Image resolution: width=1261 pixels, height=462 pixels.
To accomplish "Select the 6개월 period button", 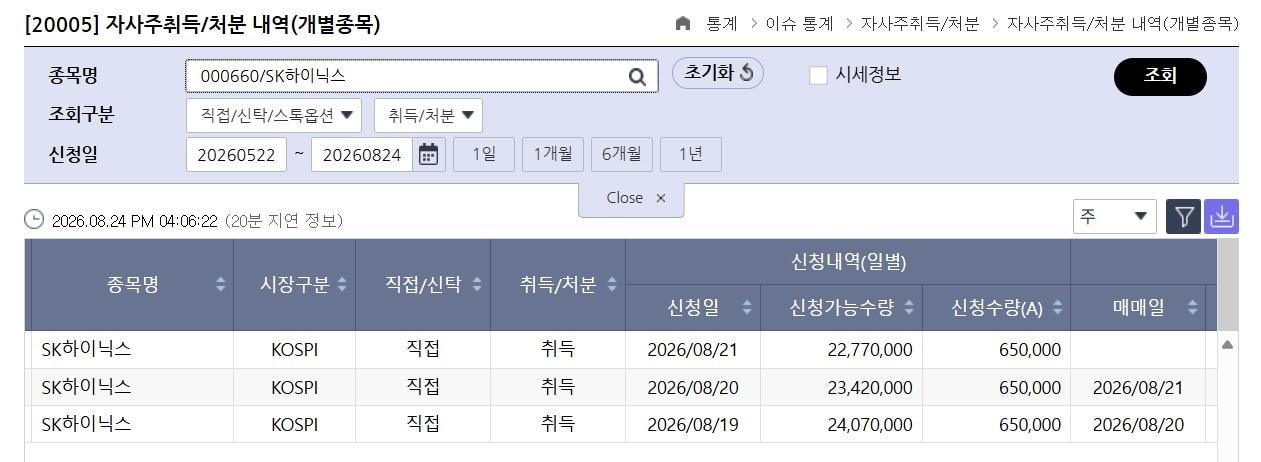I will (622, 154).
